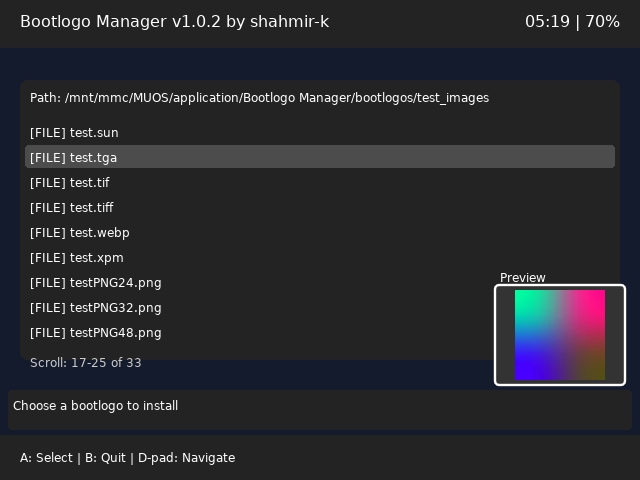
Task: Click the Preview label above thumbnail
Action: click(x=522, y=278)
